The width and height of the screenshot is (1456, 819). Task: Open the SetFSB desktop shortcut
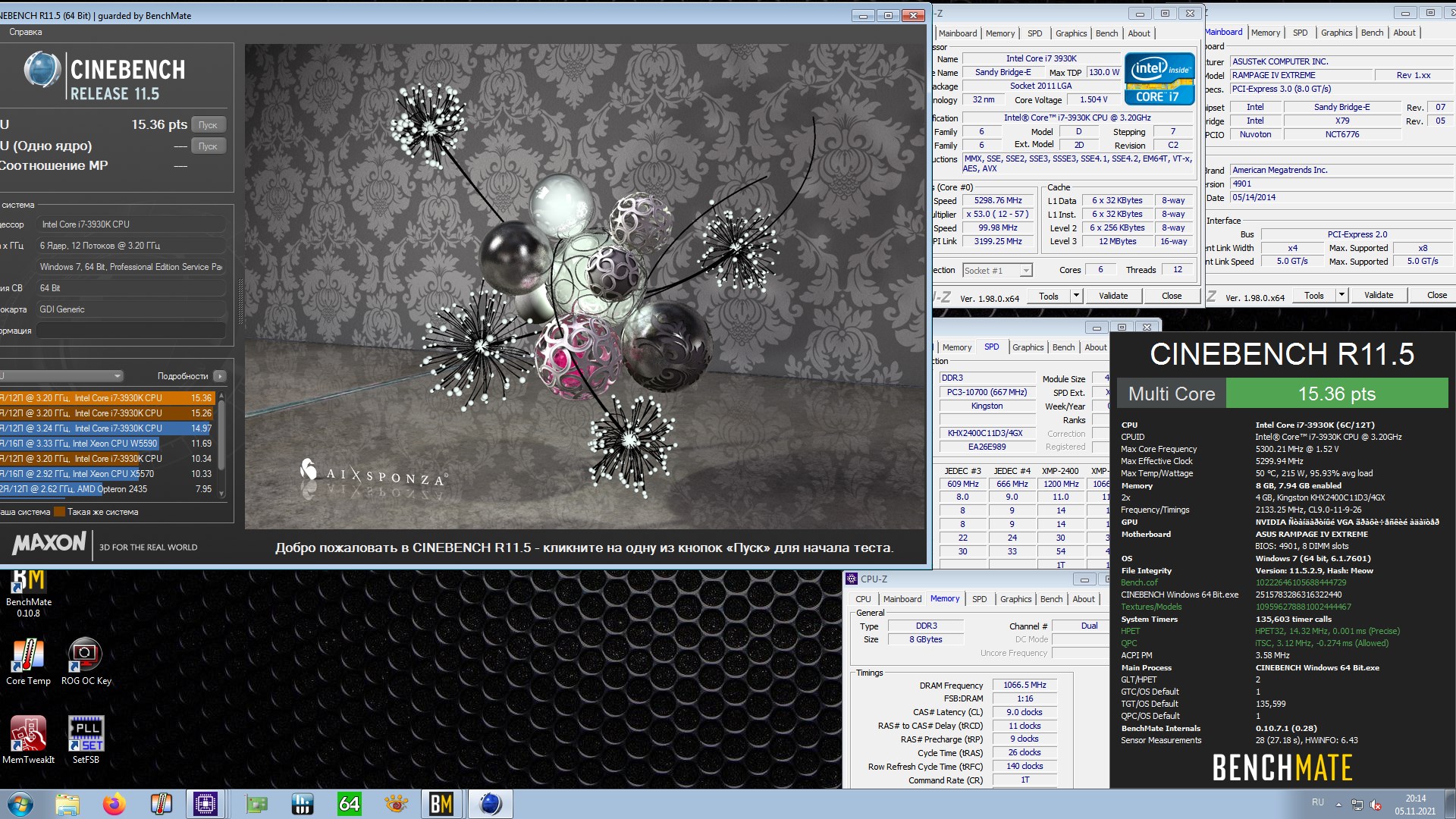click(x=86, y=740)
